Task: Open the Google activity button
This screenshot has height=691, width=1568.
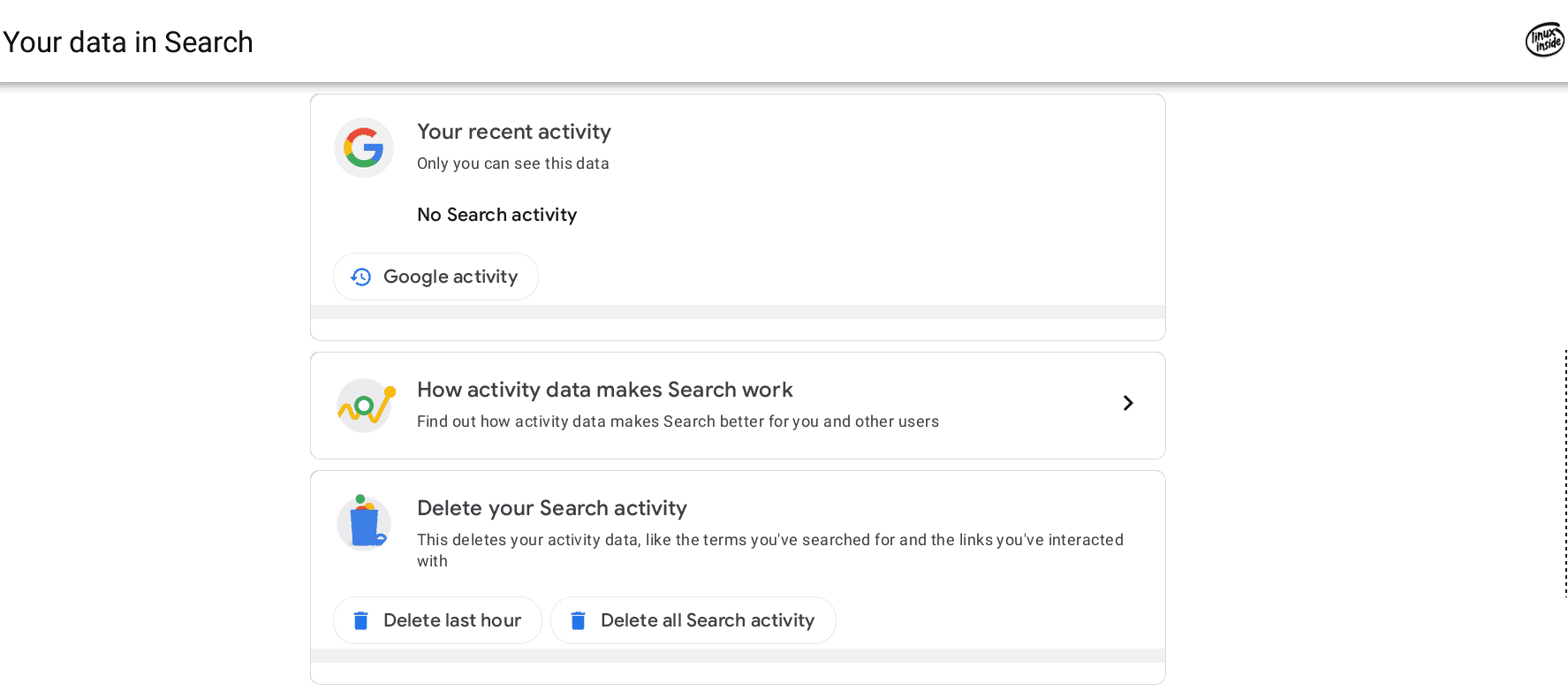Action: tap(436, 277)
